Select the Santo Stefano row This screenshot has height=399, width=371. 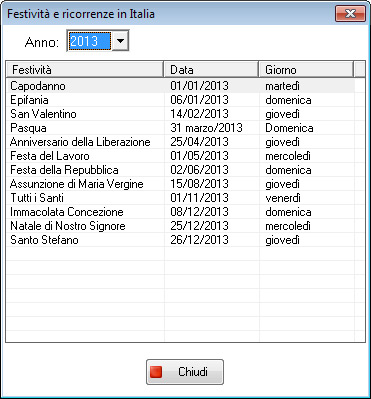[180, 240]
